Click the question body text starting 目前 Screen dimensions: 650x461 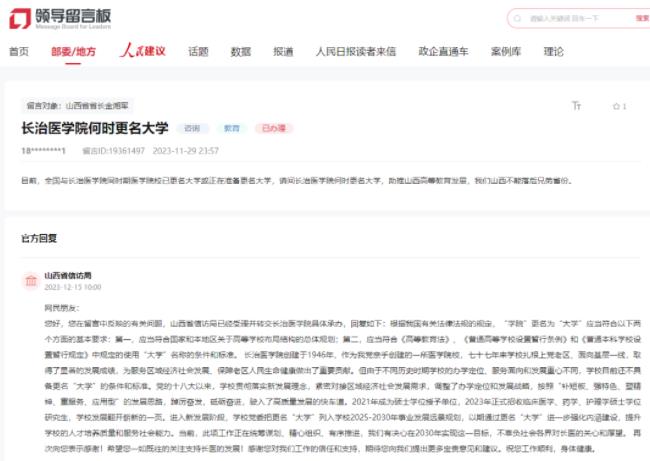(297, 181)
